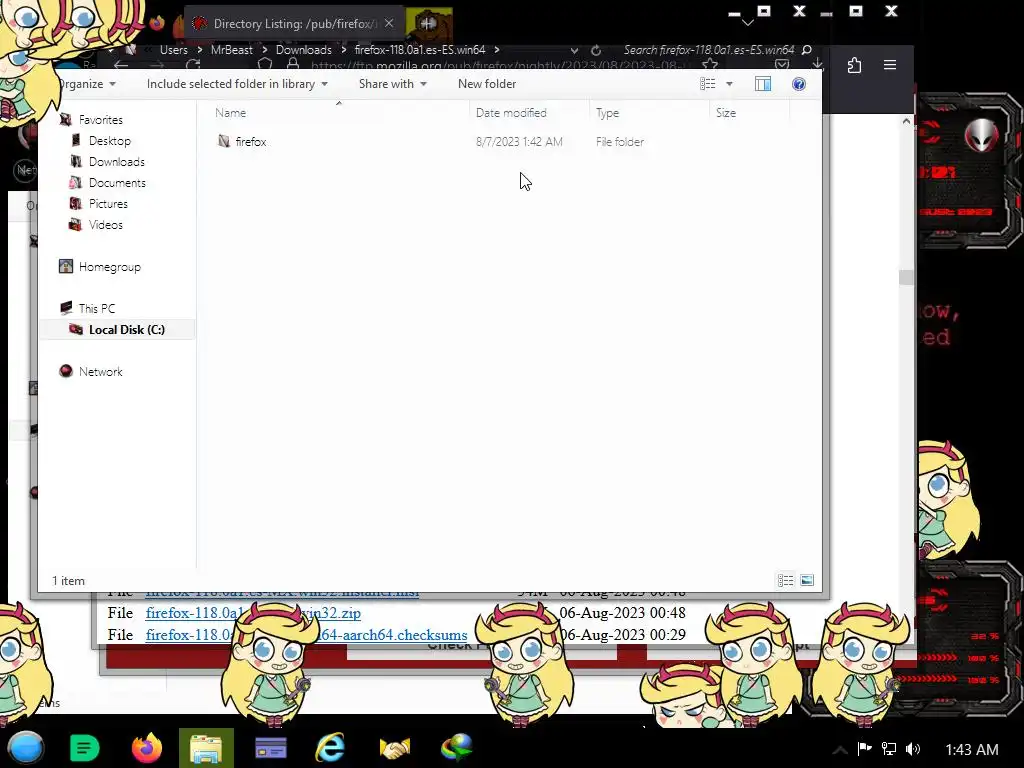Image resolution: width=1024 pixels, height=768 pixels.
Task: Open Firefox downloads arrow icon
Action: point(817,63)
